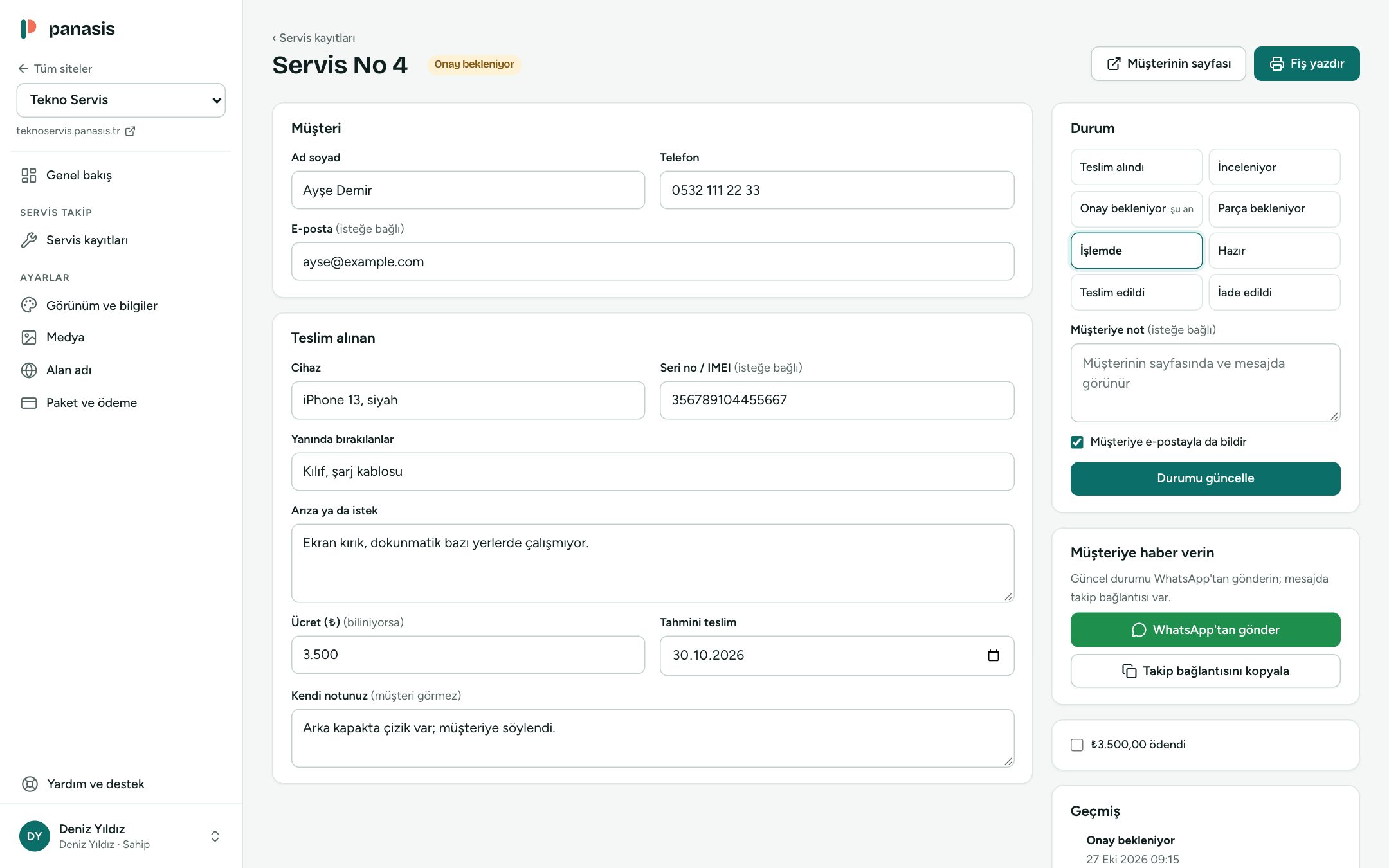This screenshot has height=868, width=1389.
Task: Click the Kendi notunuz text area
Action: pyautogui.click(x=653, y=739)
